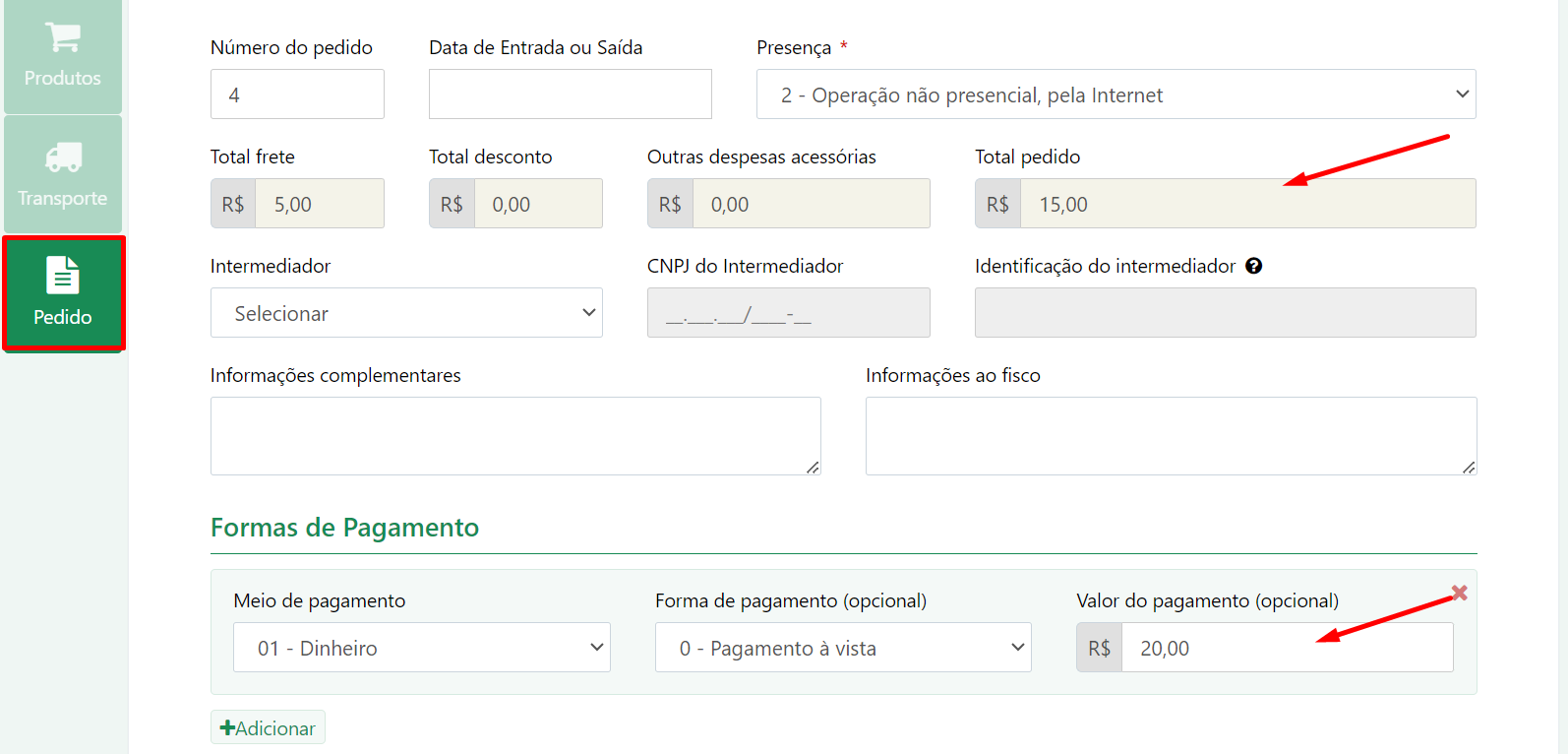Click the help icon beside Identificação do intermediador

1253,266
